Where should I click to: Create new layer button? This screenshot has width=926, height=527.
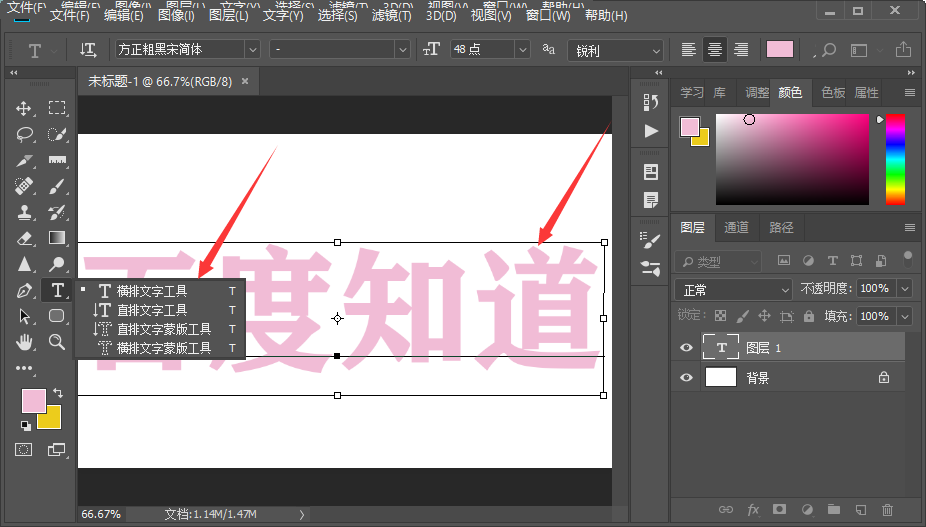(x=860, y=509)
